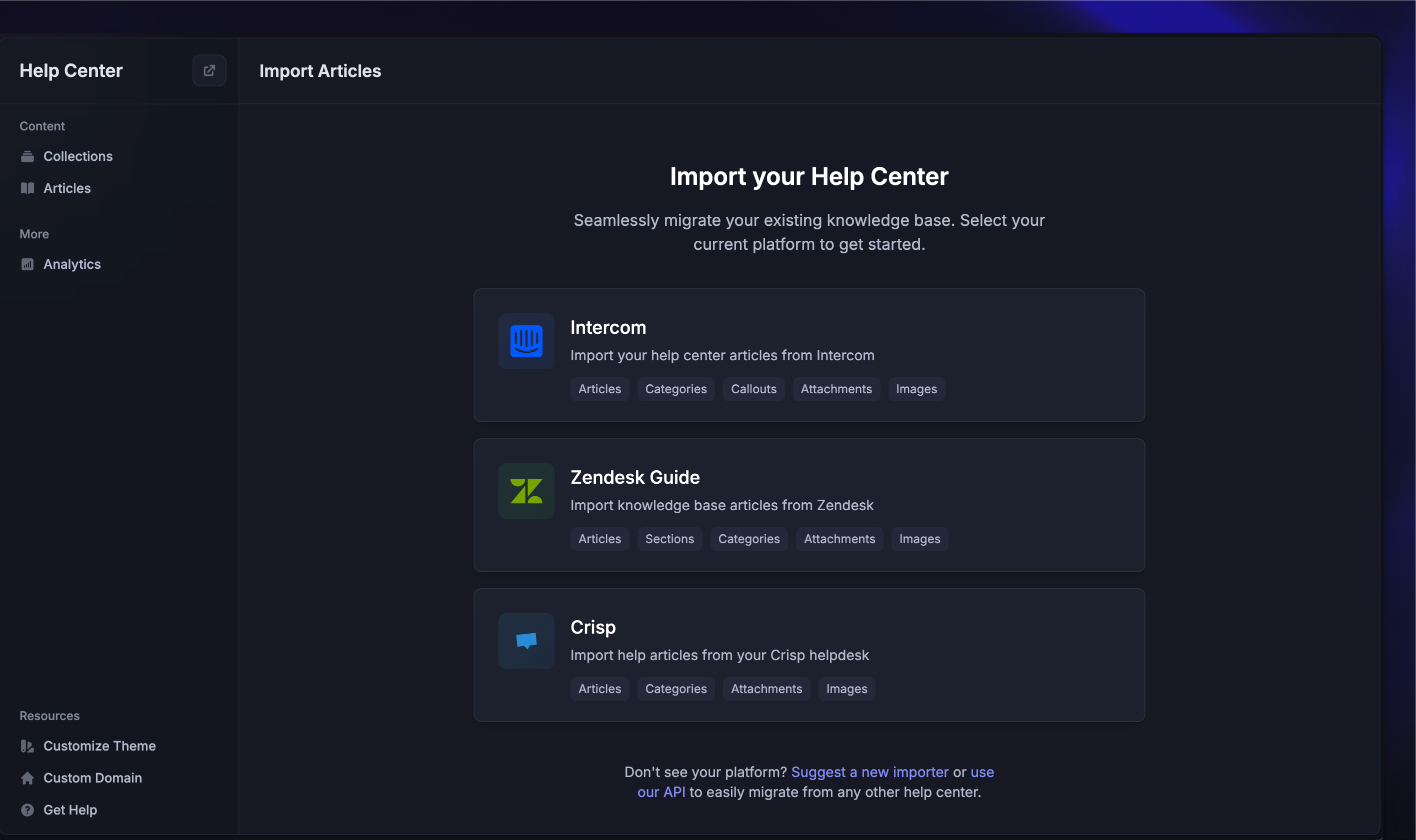This screenshot has width=1416, height=840.
Task: Select the Articles book icon in sidebar
Action: tap(28, 188)
